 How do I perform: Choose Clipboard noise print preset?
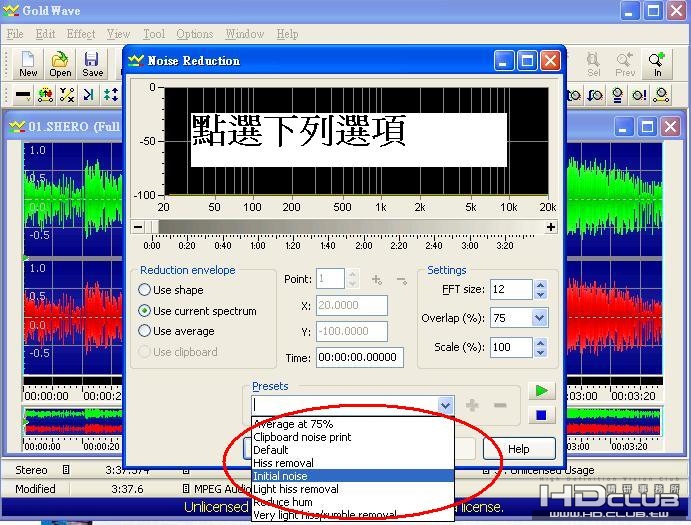pyautogui.click(x=353, y=437)
